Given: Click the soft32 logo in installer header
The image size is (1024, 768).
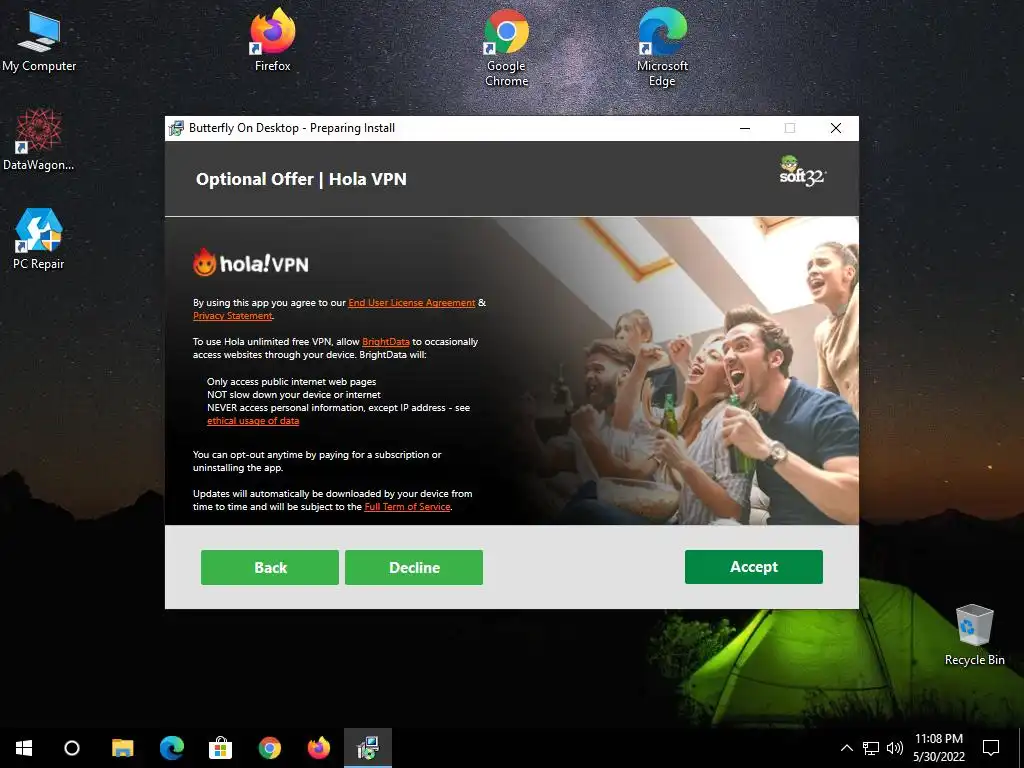Looking at the screenshot, I should 802,171.
